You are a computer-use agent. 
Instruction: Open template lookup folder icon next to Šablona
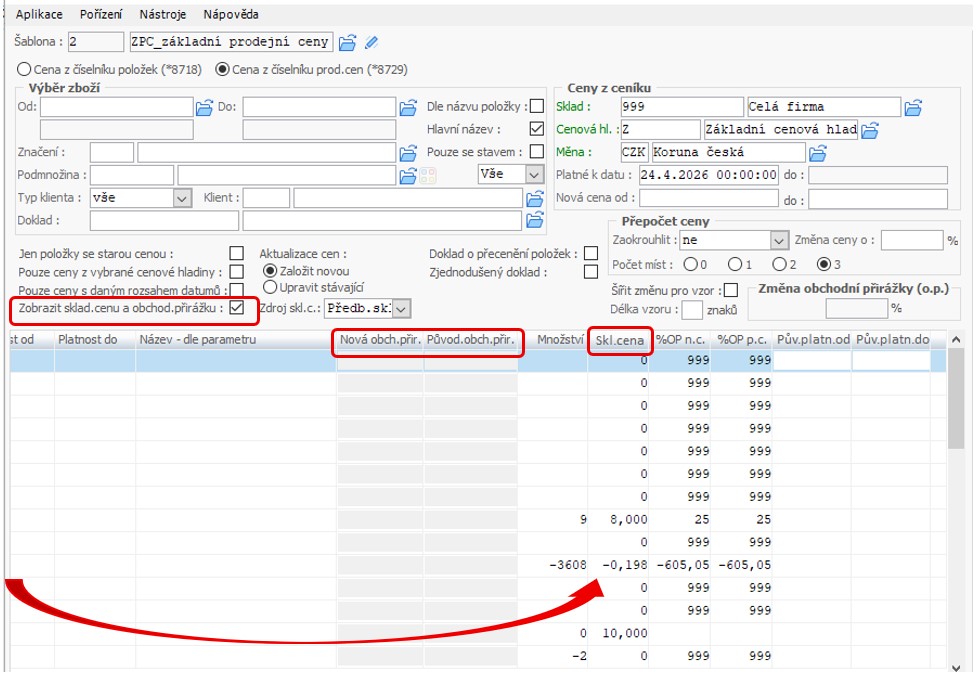tap(347, 42)
